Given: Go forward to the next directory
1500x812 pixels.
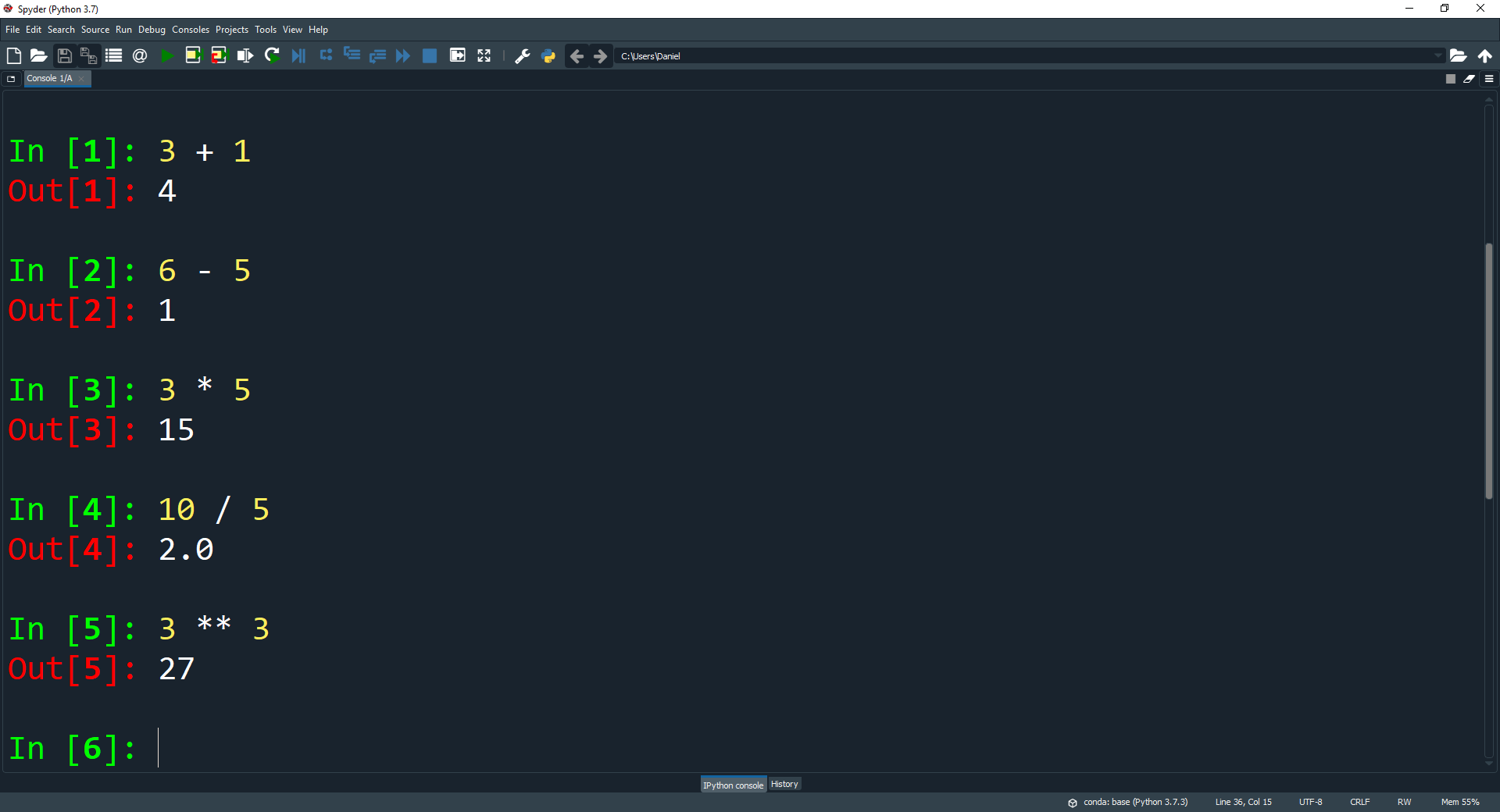Looking at the screenshot, I should [x=600, y=56].
